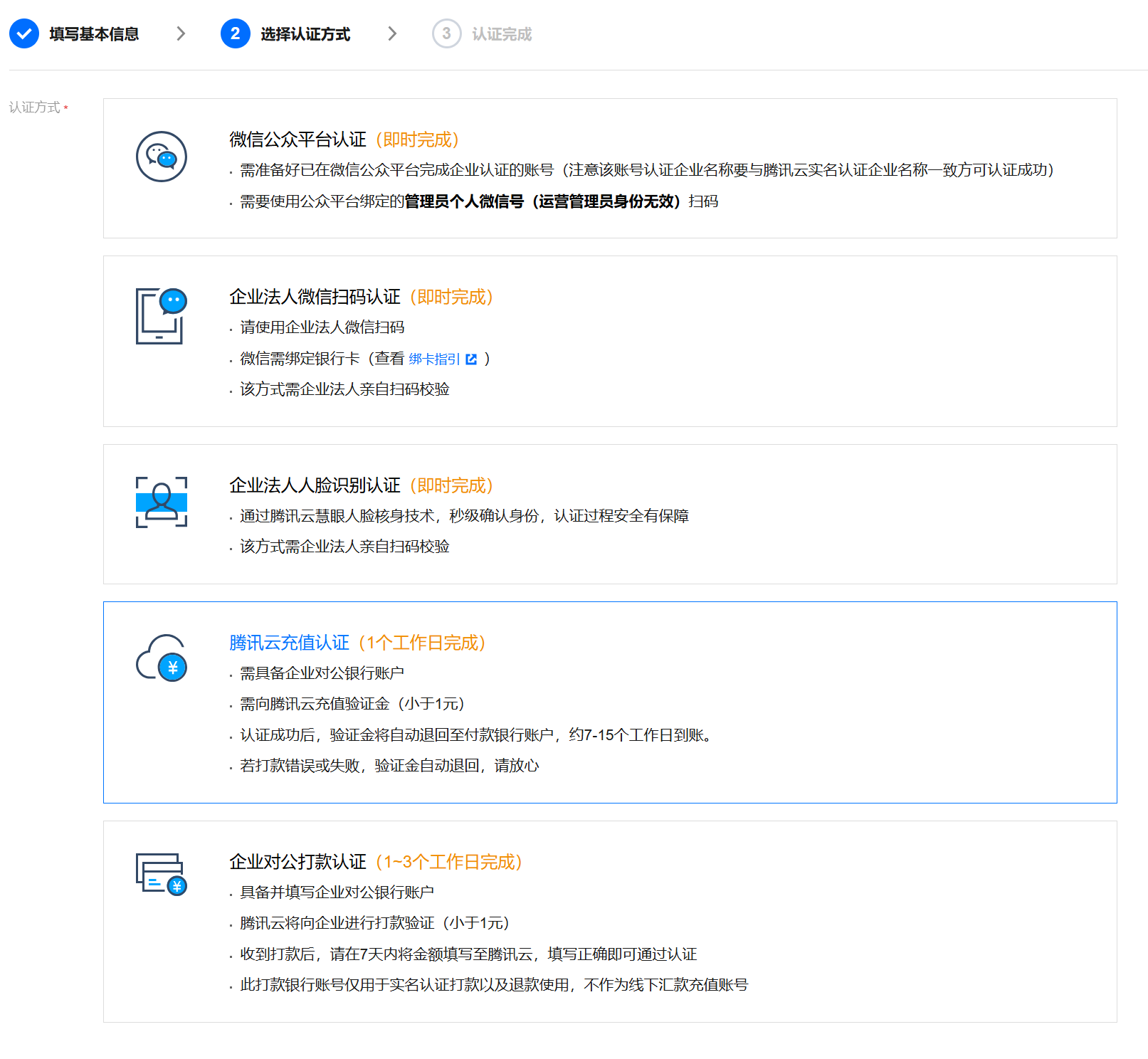Screen dimensions: 1148x1059
Task: Click the blue checkmark step one icon
Action: point(24,33)
